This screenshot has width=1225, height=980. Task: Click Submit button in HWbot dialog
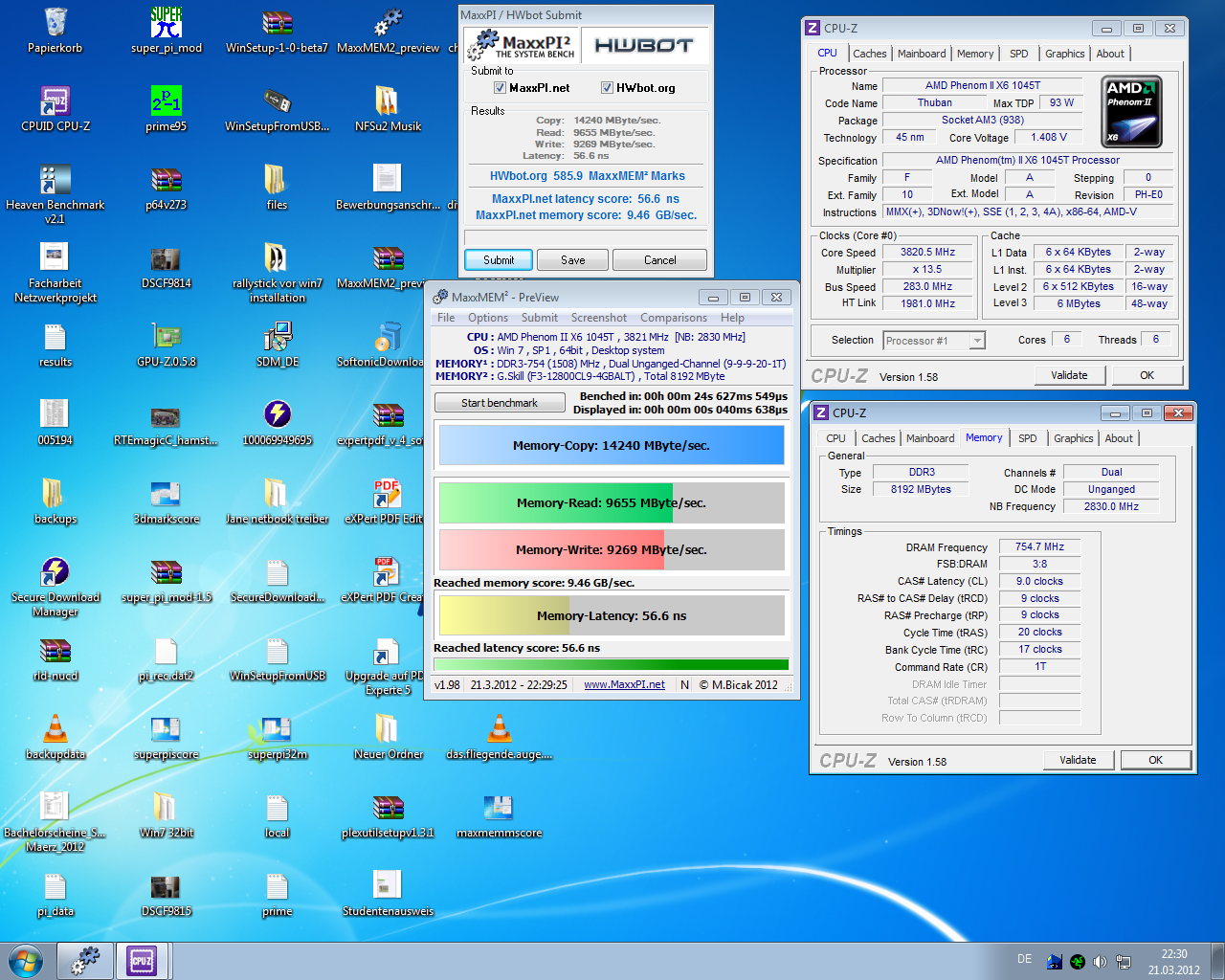tap(499, 260)
